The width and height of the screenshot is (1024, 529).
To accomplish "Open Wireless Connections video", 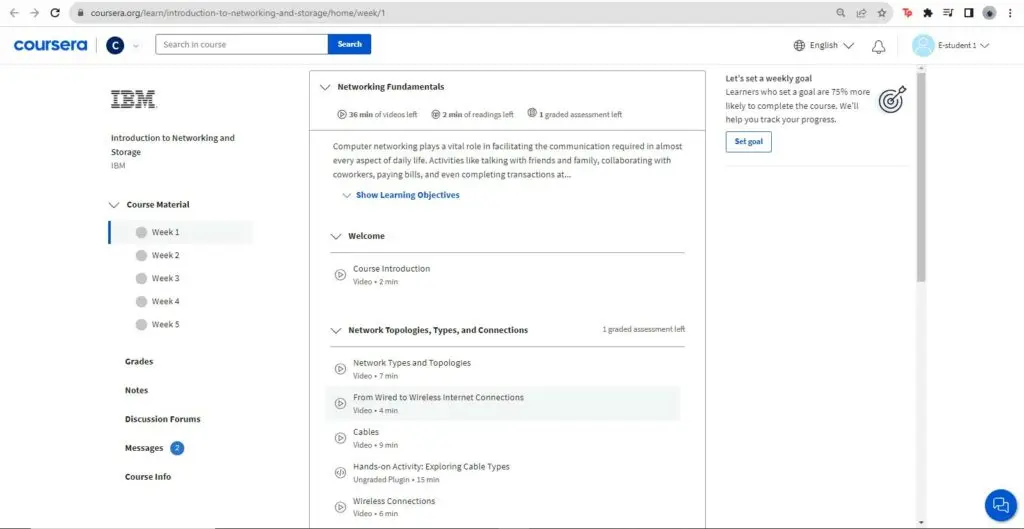I will point(394,501).
